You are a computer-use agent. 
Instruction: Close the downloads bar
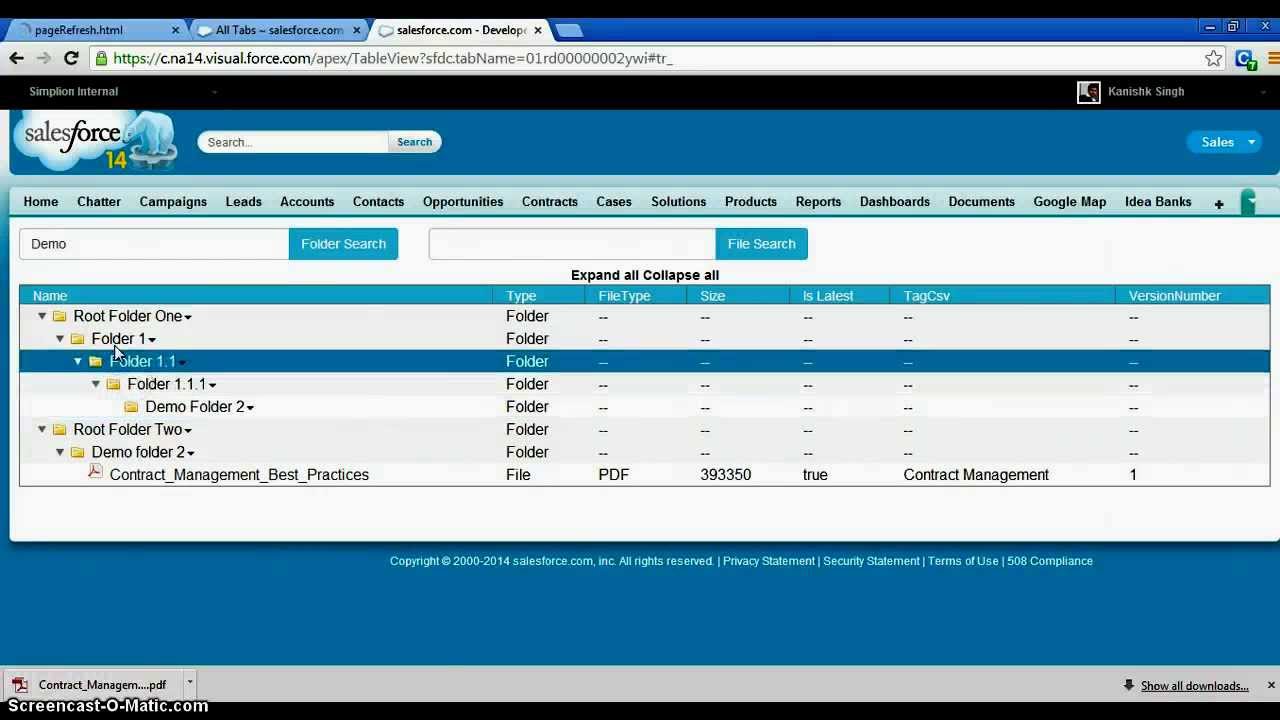click(1271, 685)
